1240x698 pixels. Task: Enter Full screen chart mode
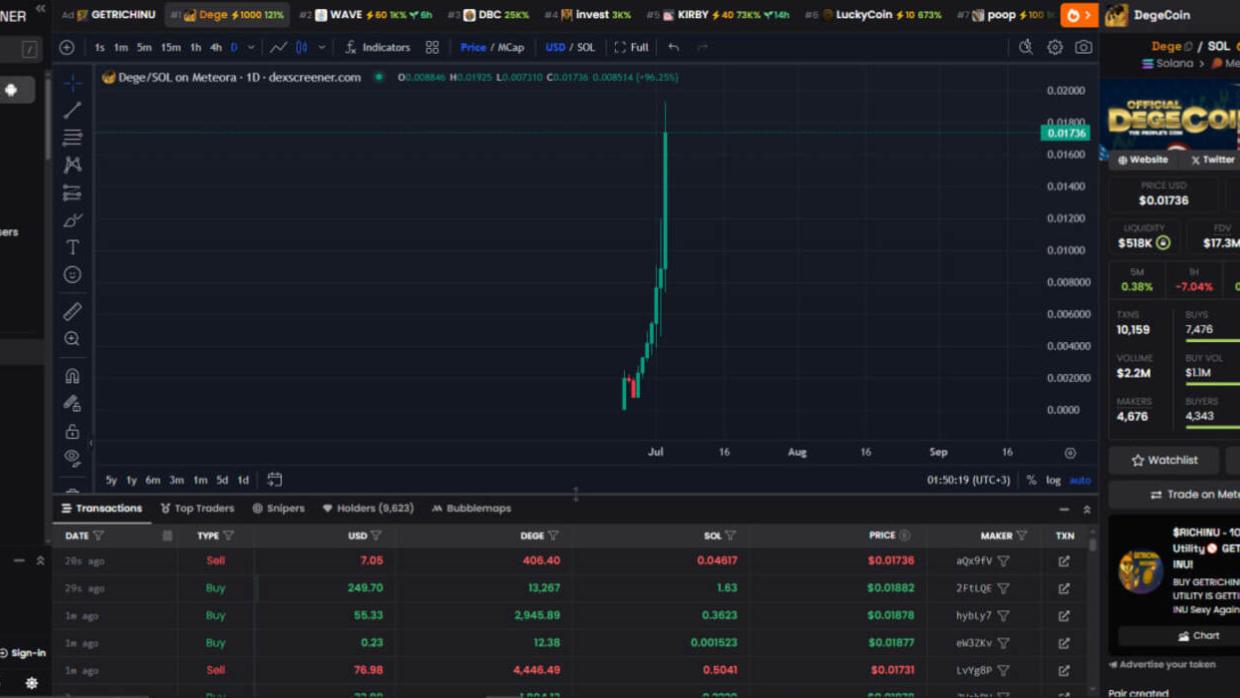(631, 47)
